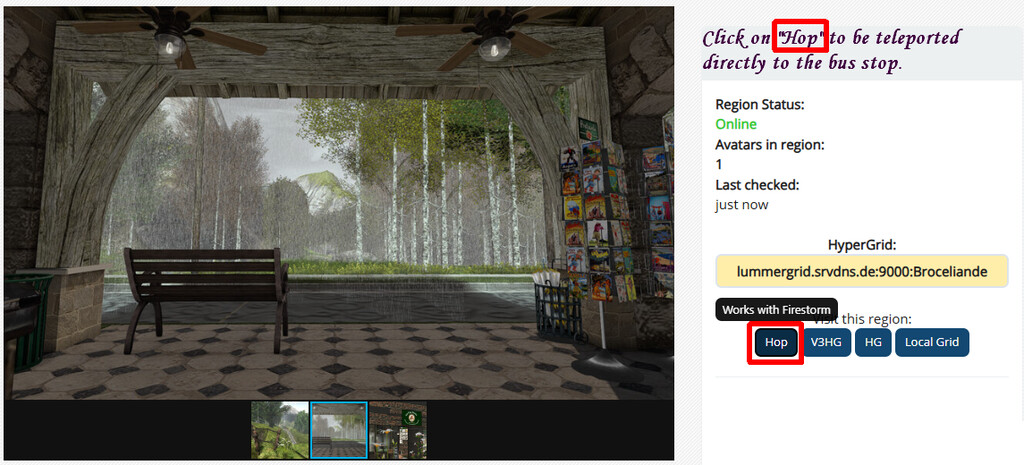Image resolution: width=1024 pixels, height=465 pixels.
Task: Click the Avatars in region label
Action: [770, 144]
